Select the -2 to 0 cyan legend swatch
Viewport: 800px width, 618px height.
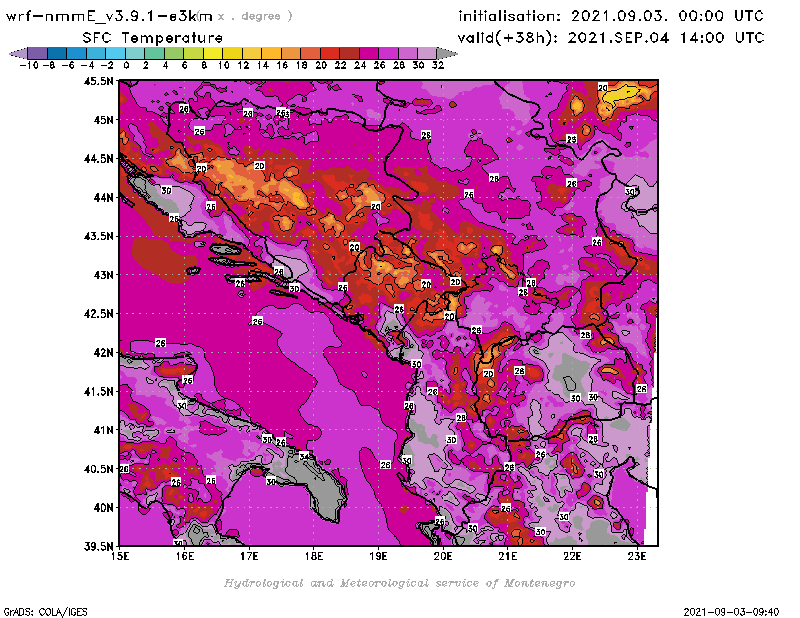pos(115,53)
